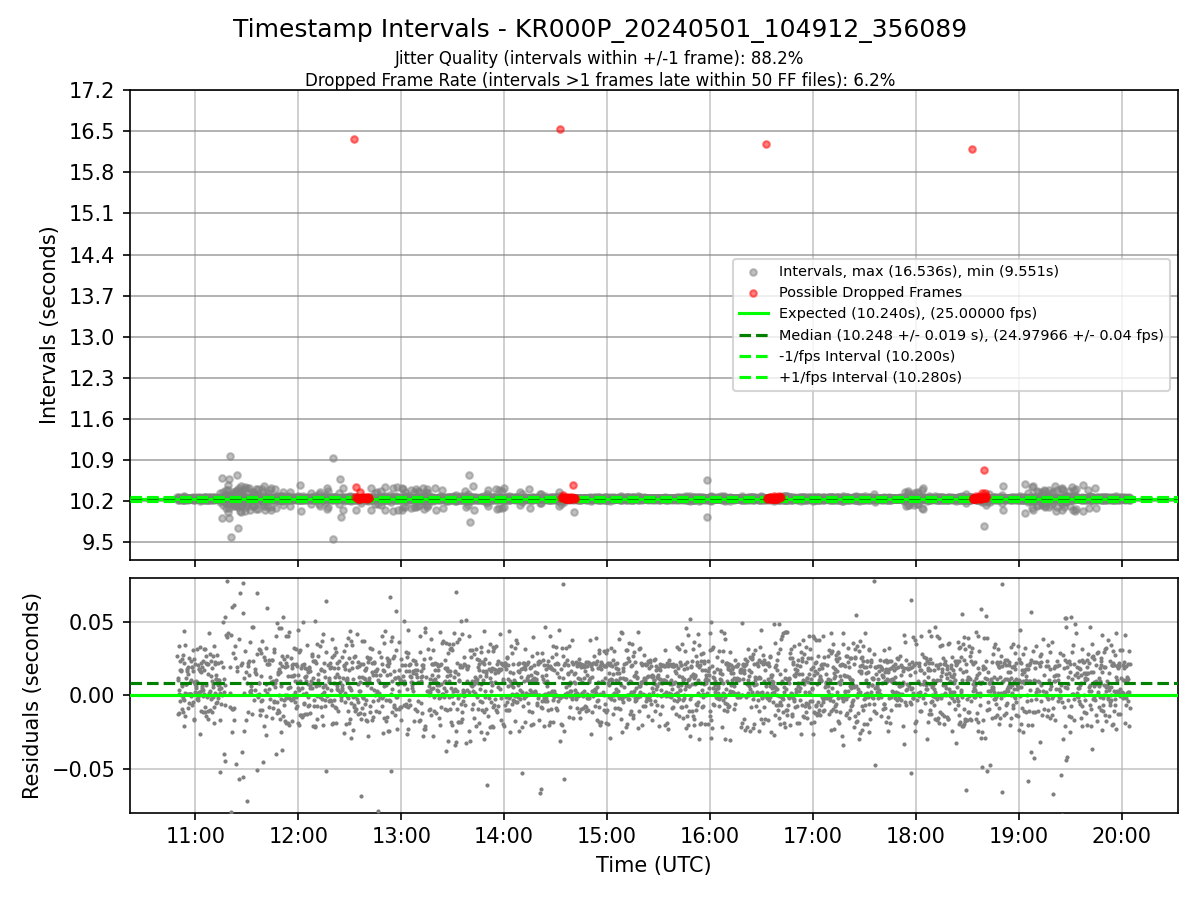The height and width of the screenshot is (900, 1200).
Task: Click the gray dot marker in the legend
Action: [753, 272]
